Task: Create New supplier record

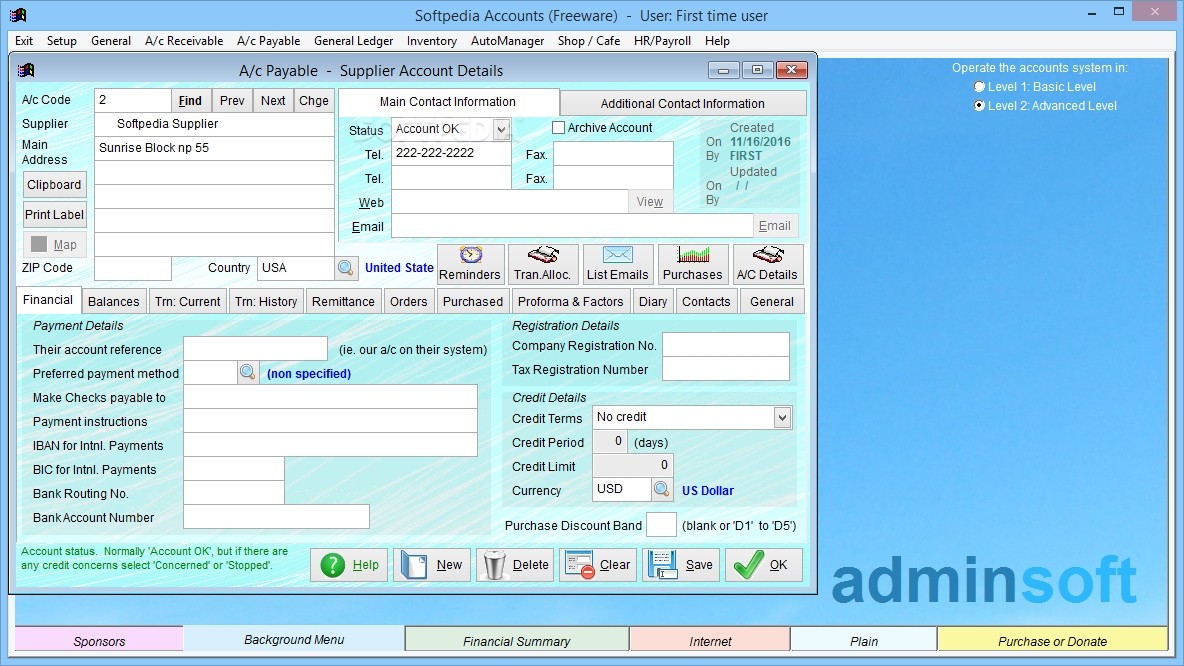Action: point(432,565)
